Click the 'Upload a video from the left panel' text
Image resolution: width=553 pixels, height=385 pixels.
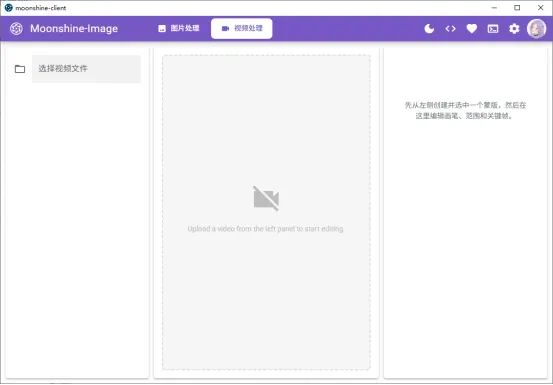click(x=266, y=229)
